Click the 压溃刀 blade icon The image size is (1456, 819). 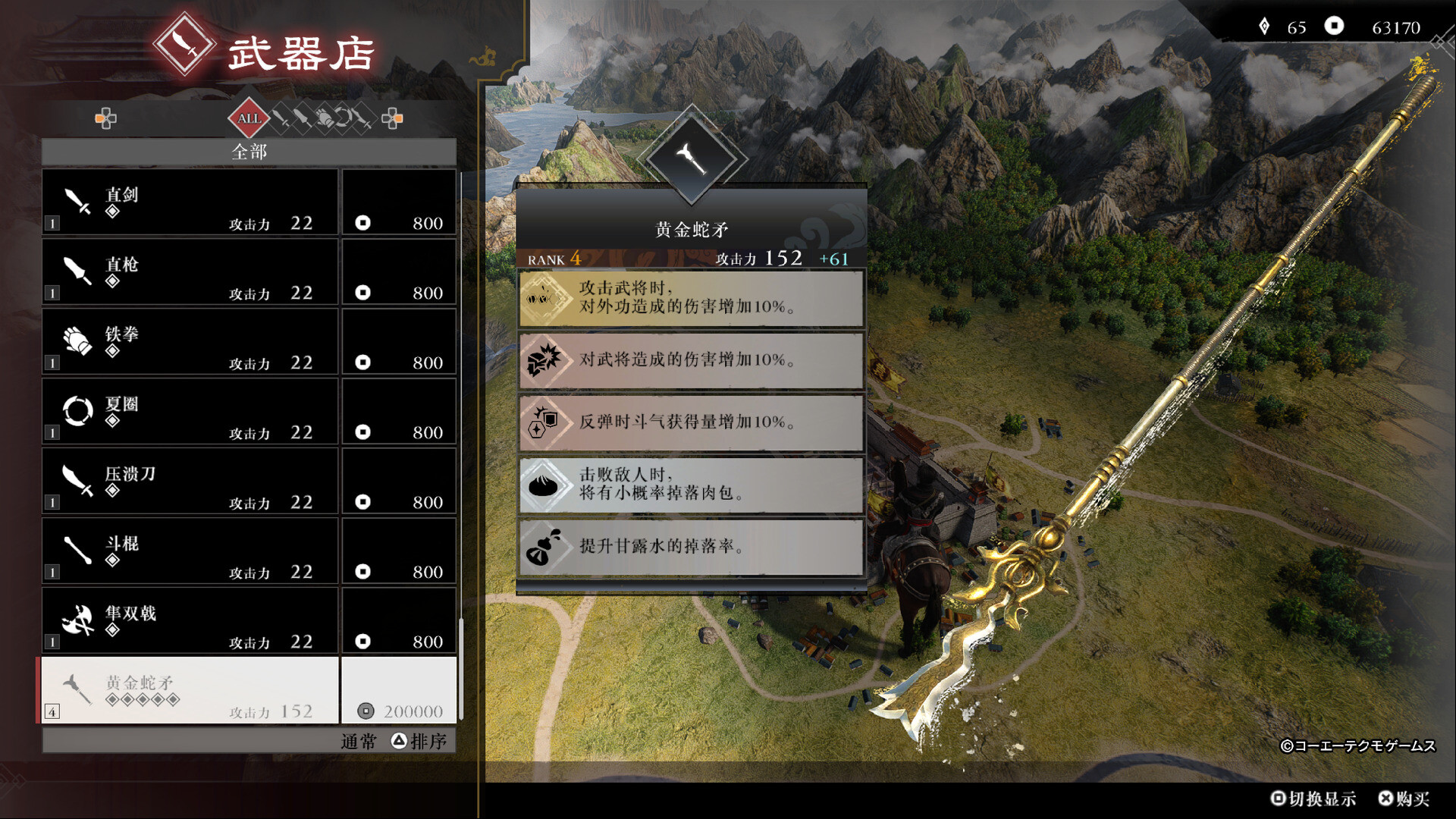click(77, 479)
